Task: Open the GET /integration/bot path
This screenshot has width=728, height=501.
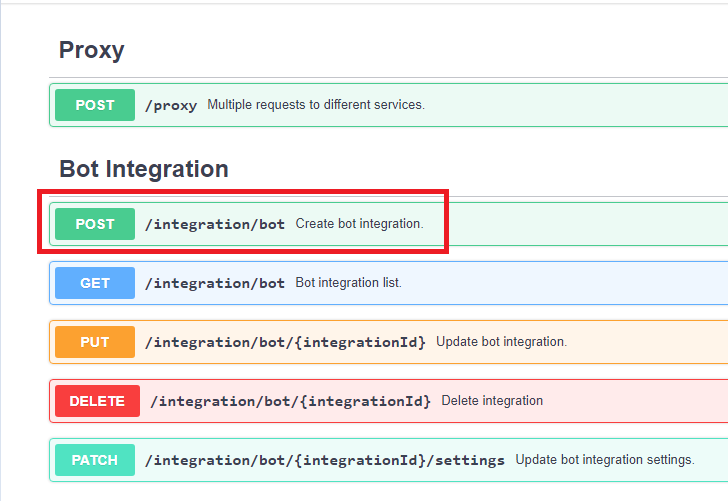Action: (215, 283)
